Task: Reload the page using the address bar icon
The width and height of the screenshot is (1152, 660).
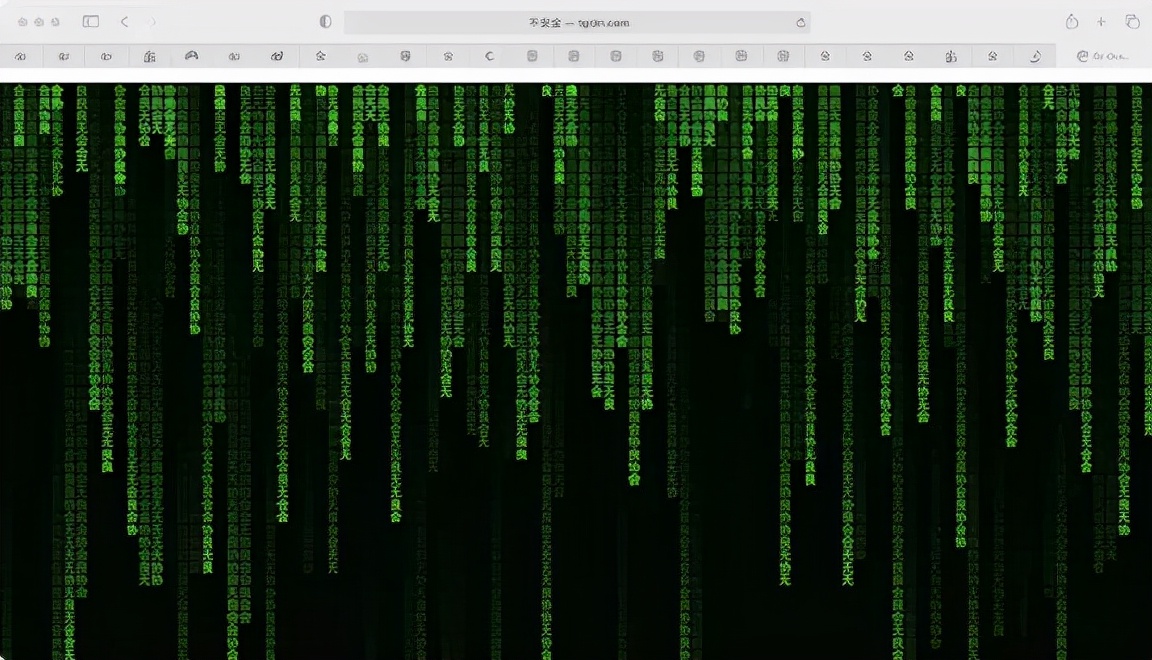Action: pos(801,23)
